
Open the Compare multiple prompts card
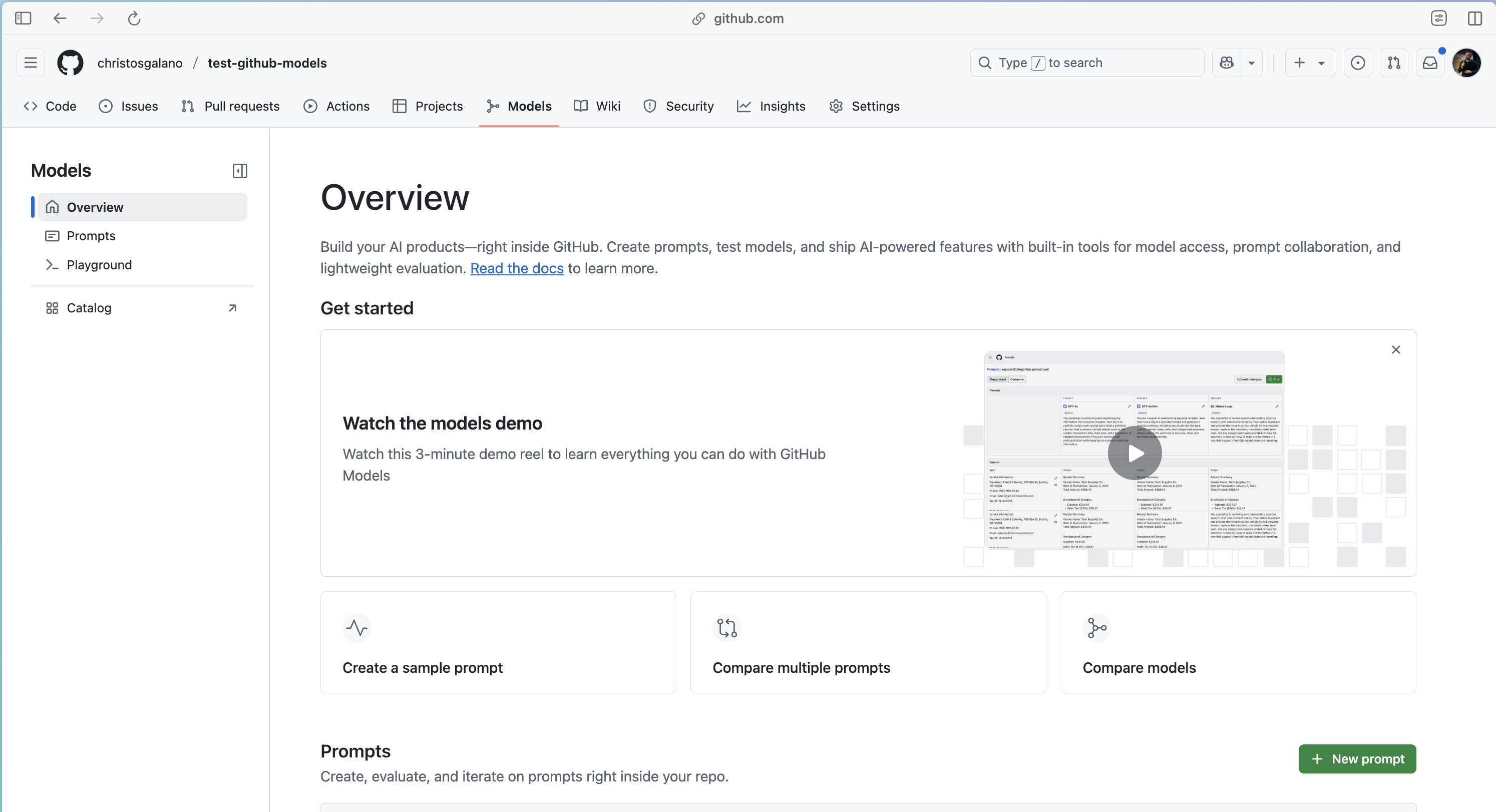(868, 642)
